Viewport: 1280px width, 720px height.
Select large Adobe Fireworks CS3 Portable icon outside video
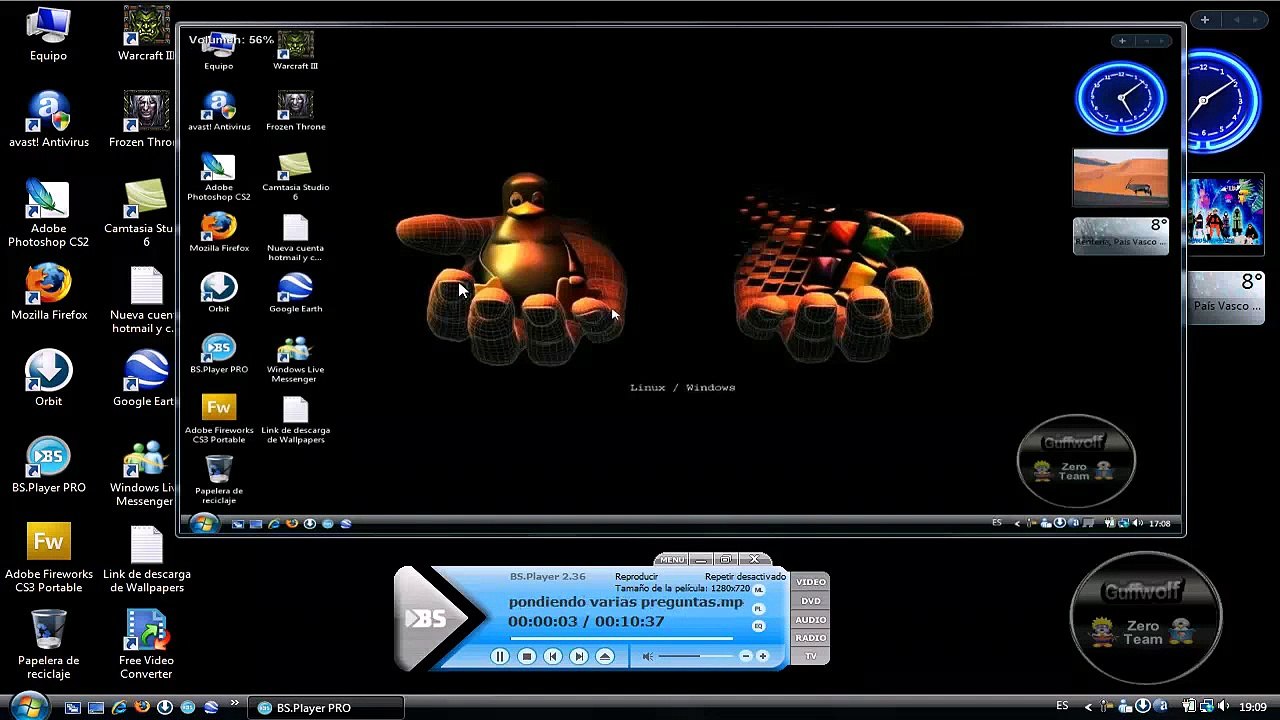tap(48, 558)
